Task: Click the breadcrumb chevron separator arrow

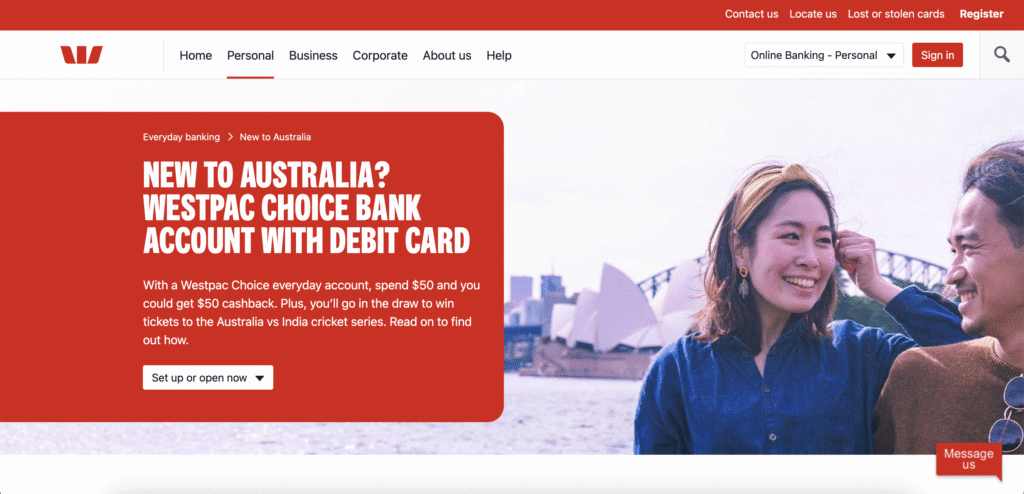Action: tap(230, 137)
